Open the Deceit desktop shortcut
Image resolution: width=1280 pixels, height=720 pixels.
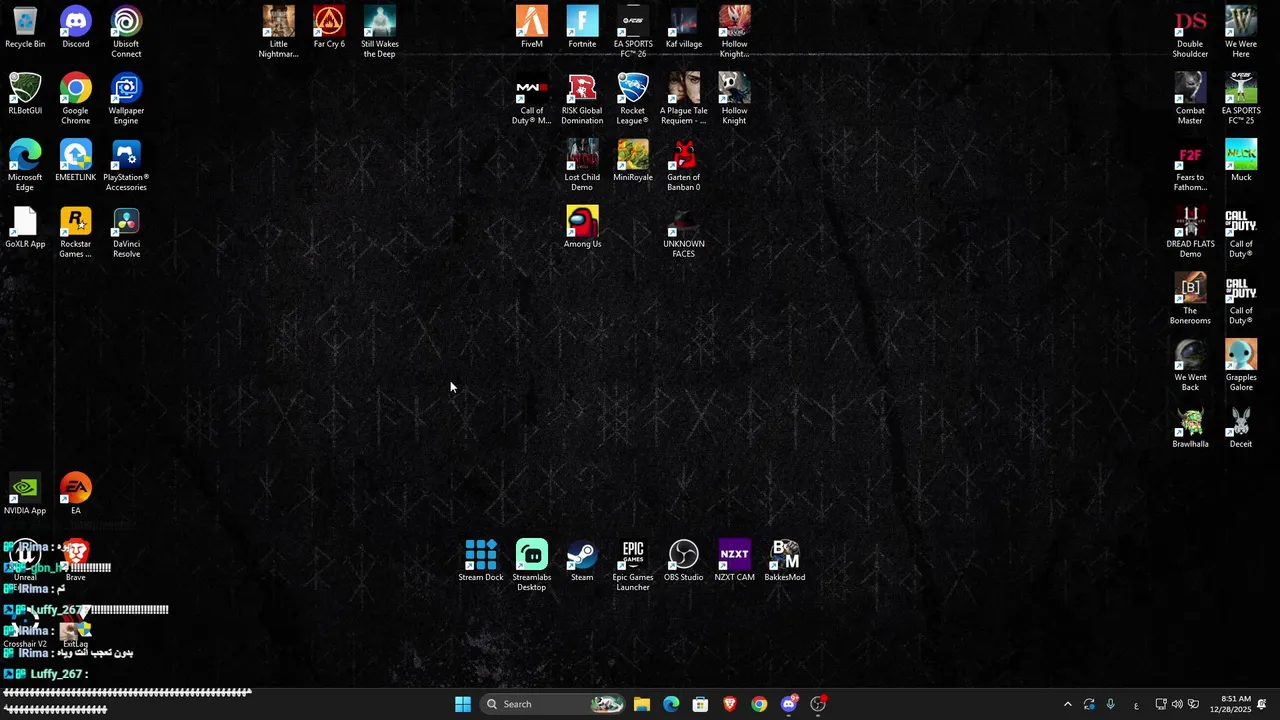1241,428
